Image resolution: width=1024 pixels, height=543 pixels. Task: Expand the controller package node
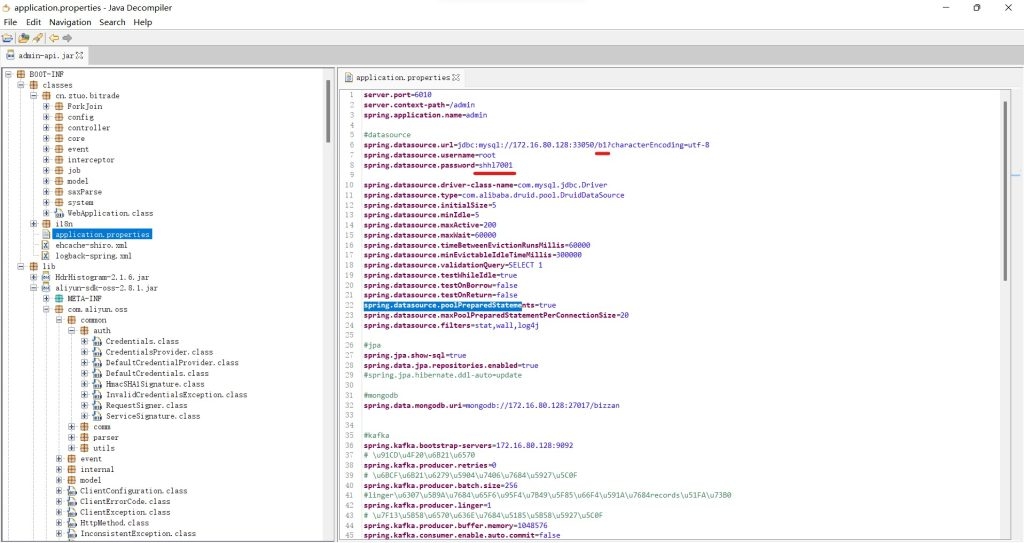(46, 128)
